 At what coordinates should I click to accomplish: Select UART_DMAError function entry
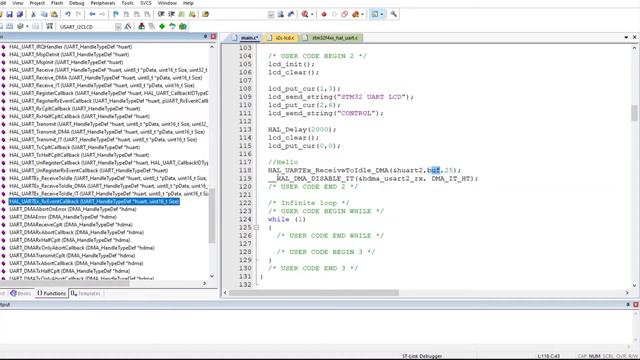coord(63,217)
